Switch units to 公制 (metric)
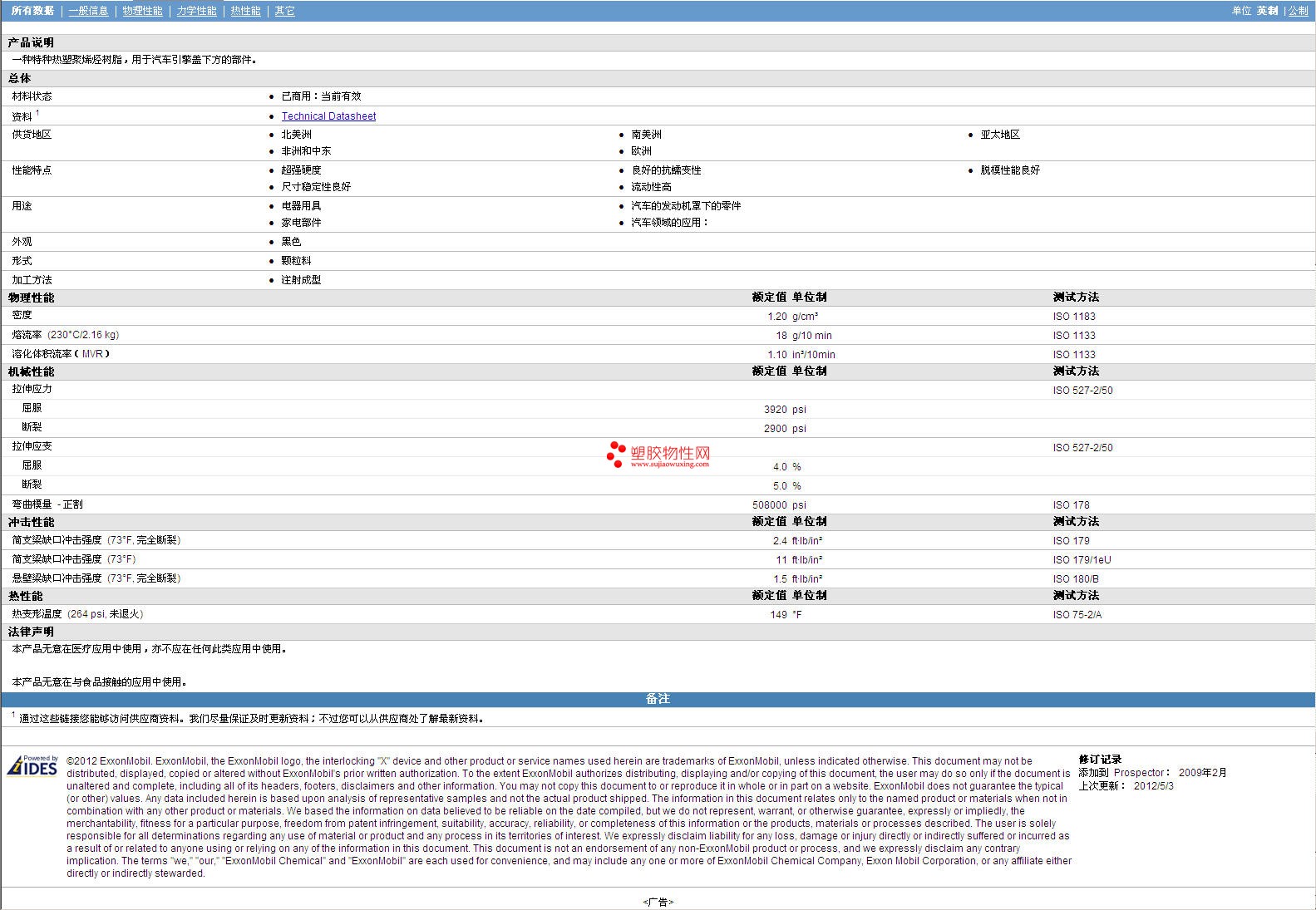Image resolution: width=1316 pixels, height=910 pixels. [x=1298, y=11]
